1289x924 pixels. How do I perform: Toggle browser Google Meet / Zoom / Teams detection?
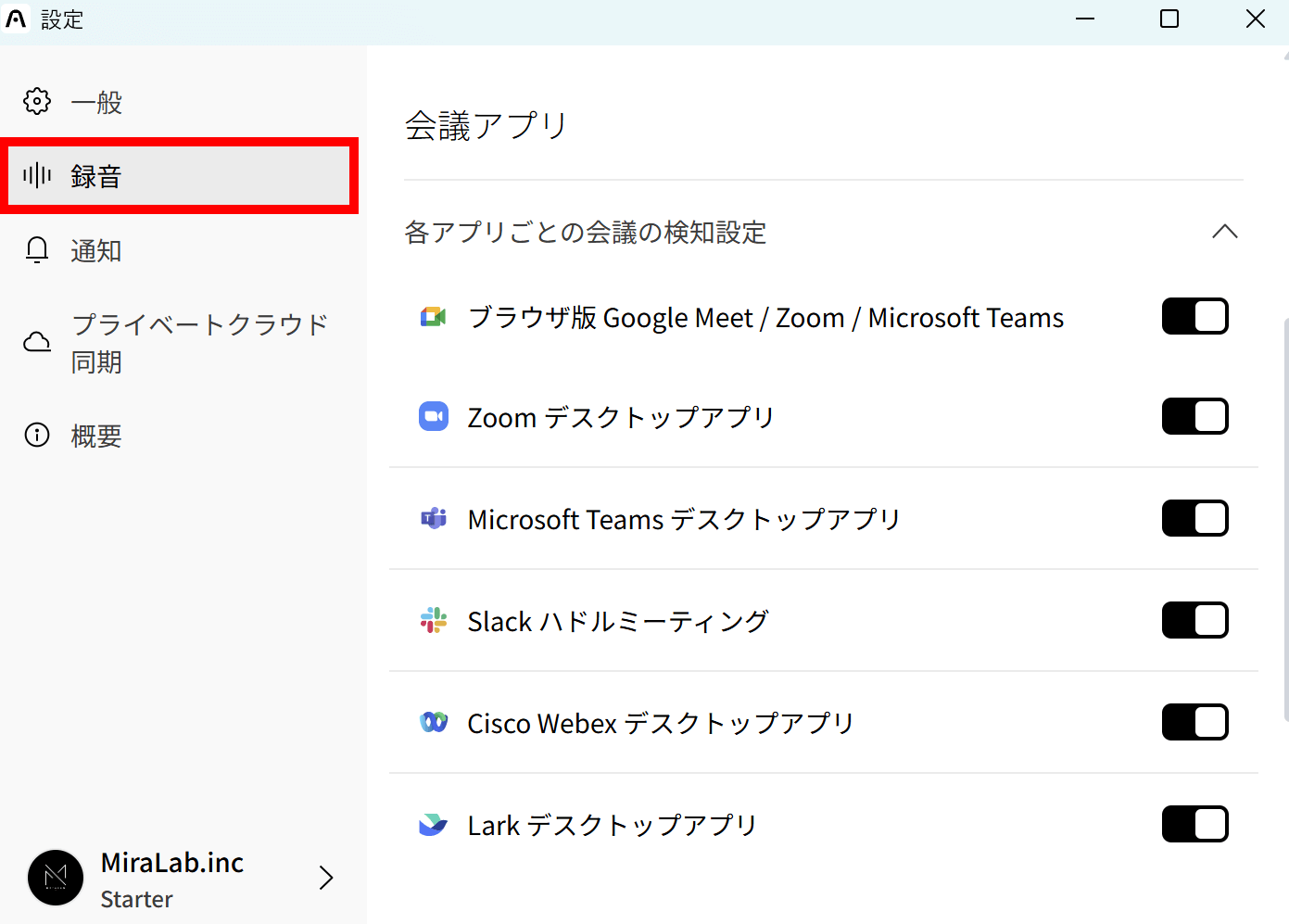[x=1194, y=317]
